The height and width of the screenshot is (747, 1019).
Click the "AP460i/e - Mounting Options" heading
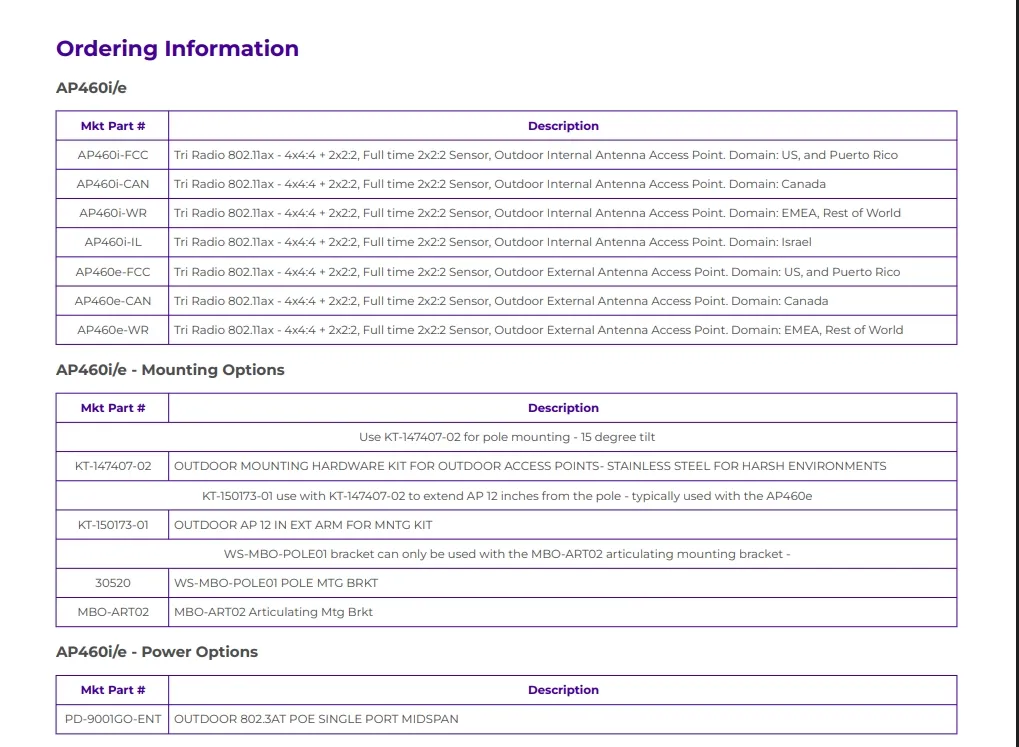click(170, 370)
